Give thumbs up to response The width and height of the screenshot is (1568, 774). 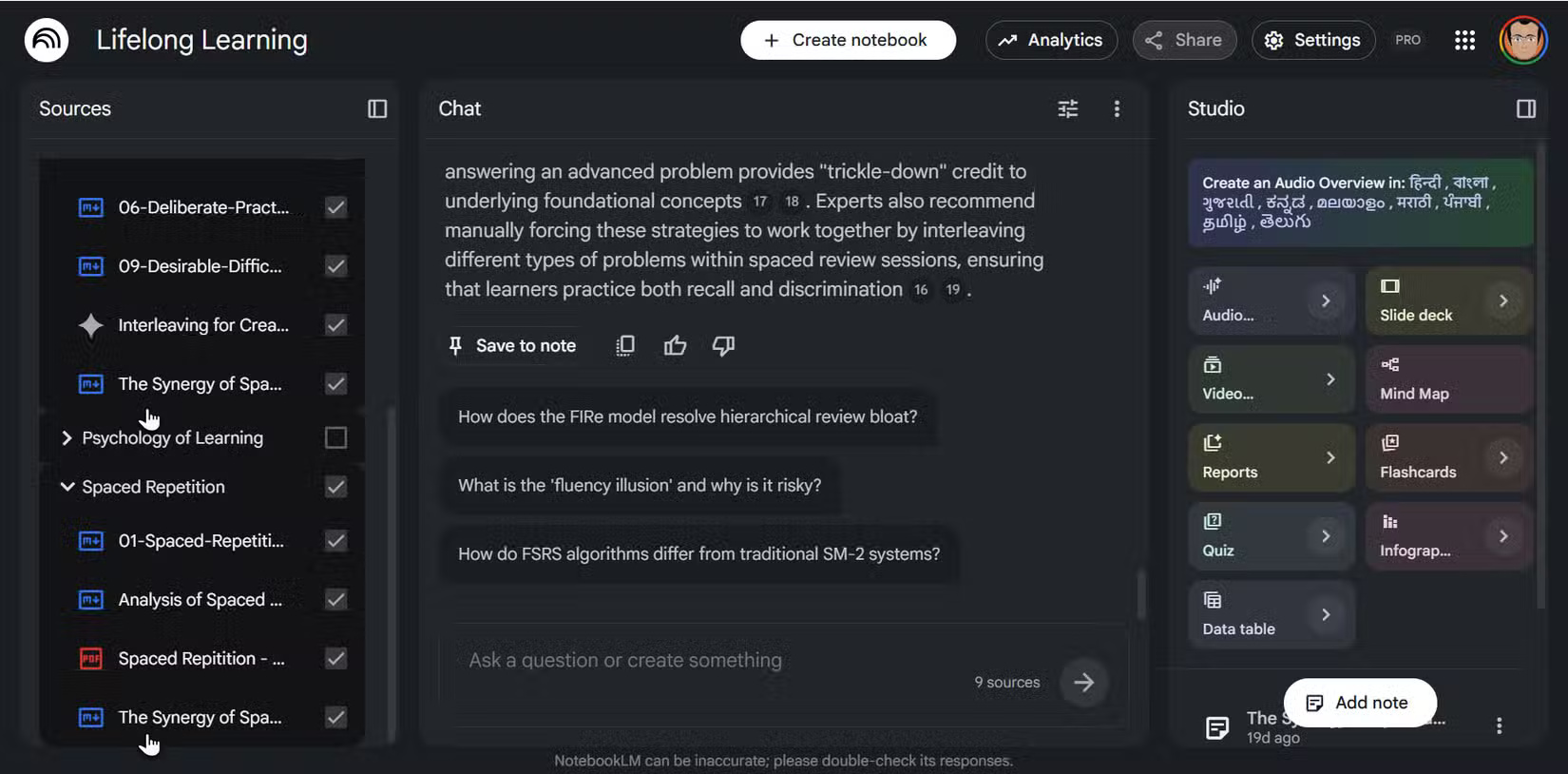tap(675, 345)
